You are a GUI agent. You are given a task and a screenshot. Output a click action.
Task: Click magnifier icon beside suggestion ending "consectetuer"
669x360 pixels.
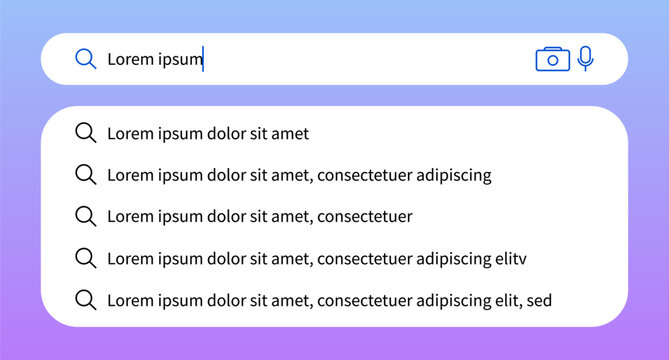pyautogui.click(x=86, y=216)
